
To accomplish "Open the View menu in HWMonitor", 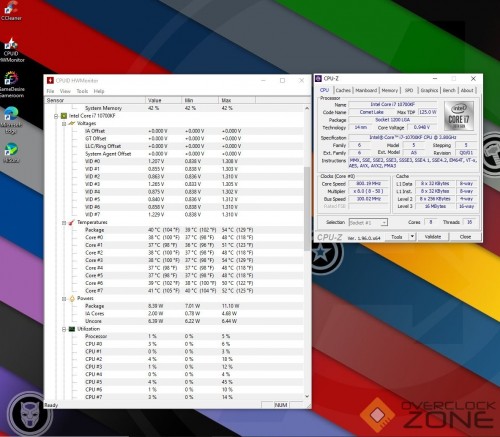I will pyautogui.click(x=65, y=91).
